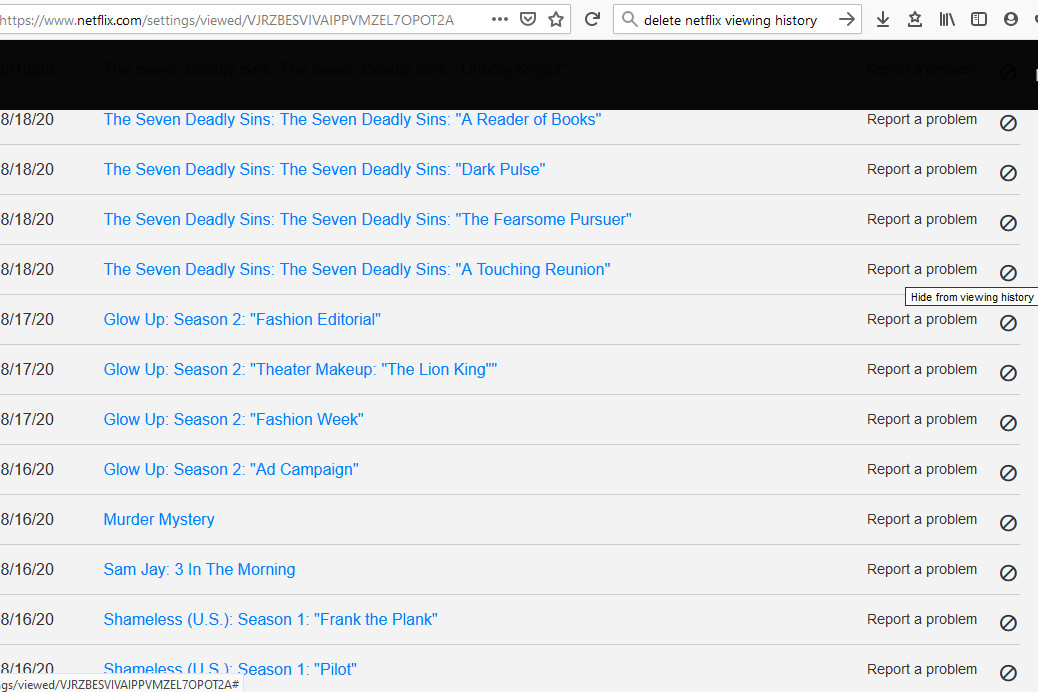Viewport: 1038px width, 692px height.
Task: Open Shameless "Frank the Plank" link
Action: pos(271,619)
